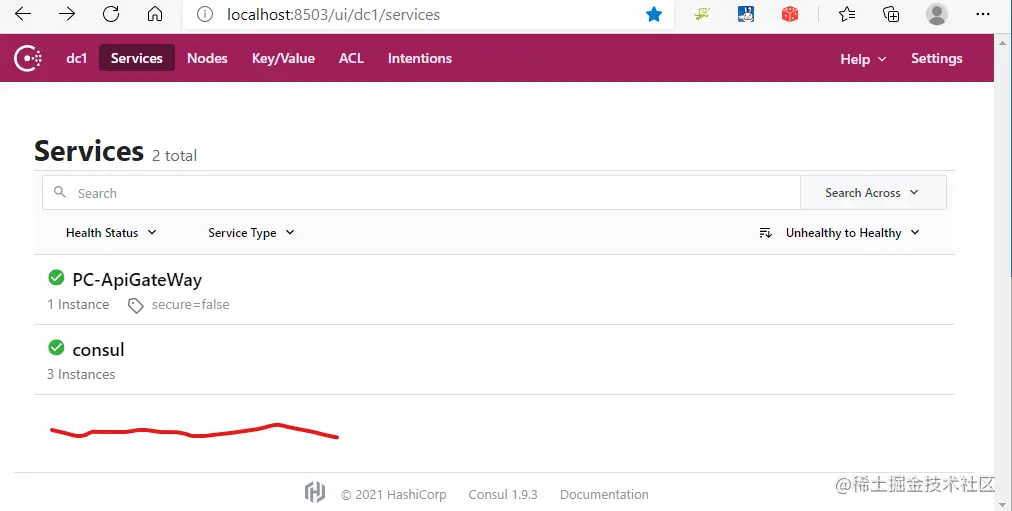Open the red dice extension icon

point(790,14)
